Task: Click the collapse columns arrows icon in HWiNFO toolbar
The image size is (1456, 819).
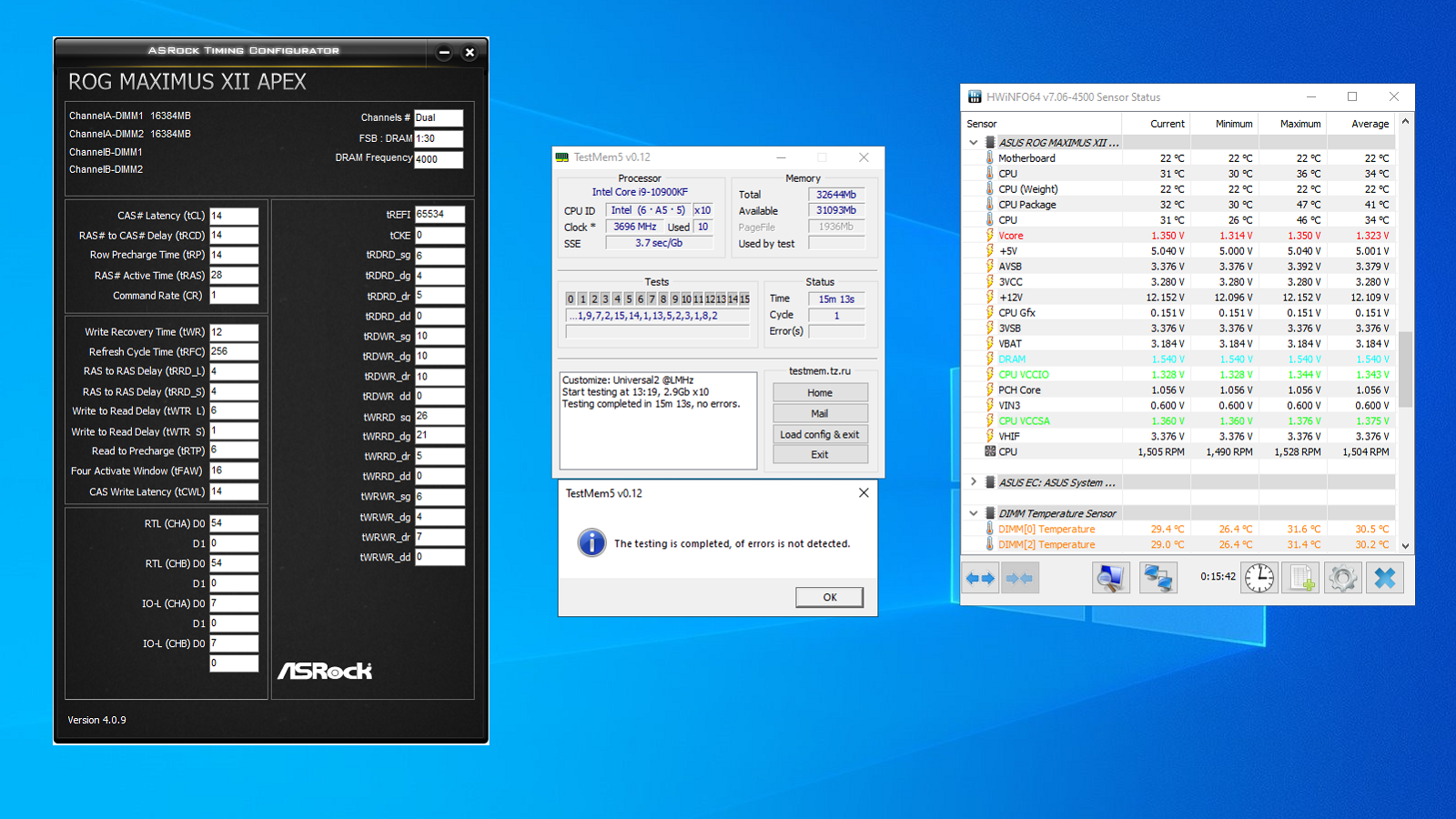Action: (x=1020, y=578)
